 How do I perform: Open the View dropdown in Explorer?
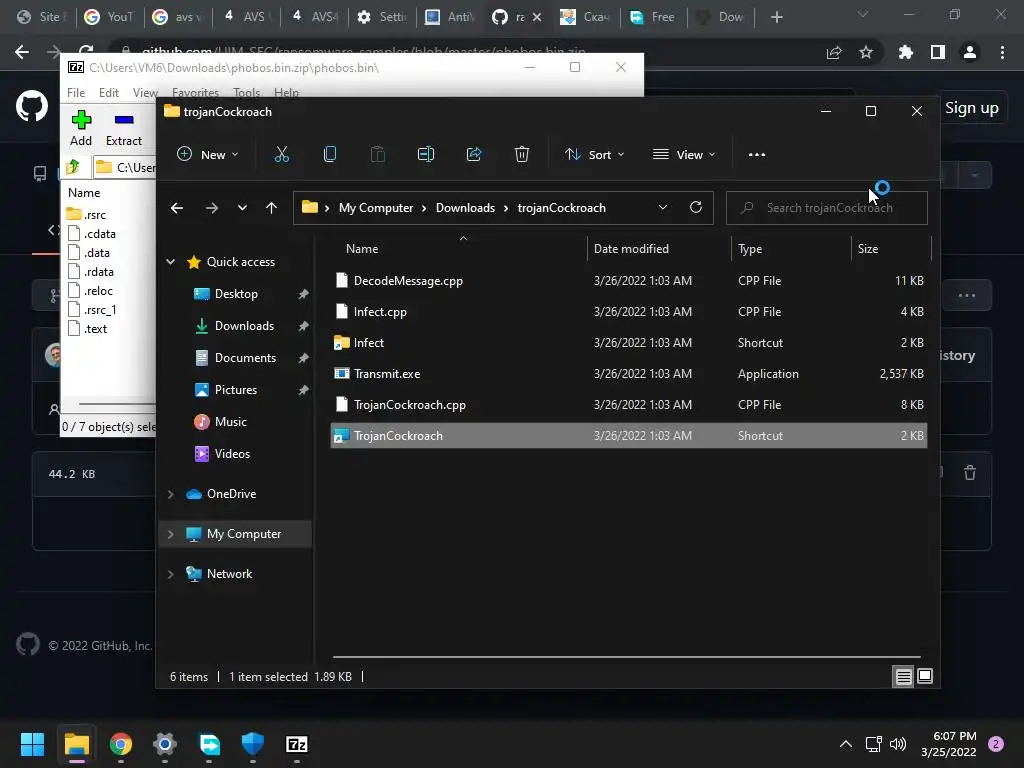684,155
